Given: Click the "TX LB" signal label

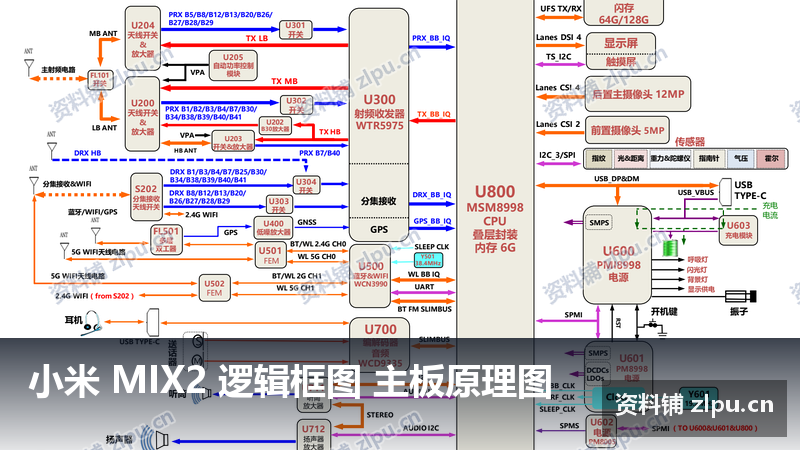Looking at the screenshot, I should click(x=257, y=38).
